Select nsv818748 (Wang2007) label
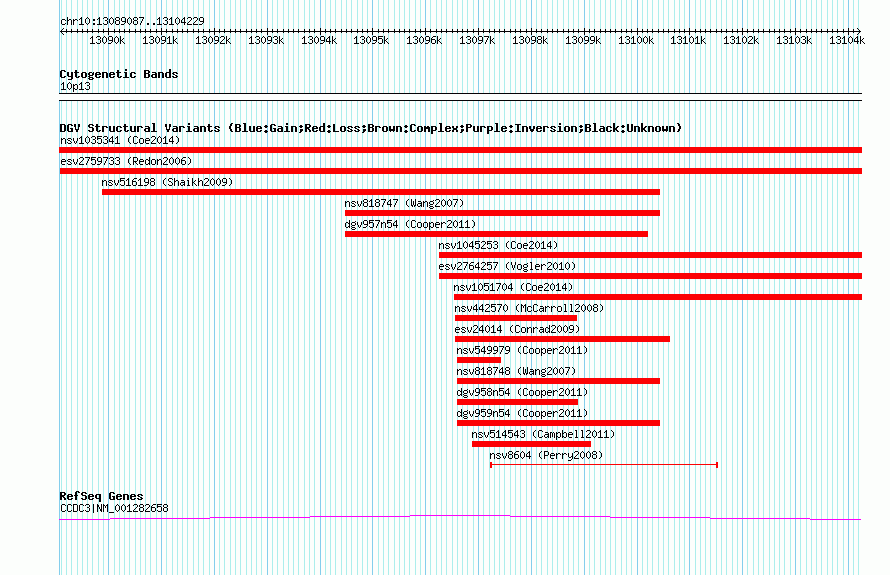 (x=517, y=371)
